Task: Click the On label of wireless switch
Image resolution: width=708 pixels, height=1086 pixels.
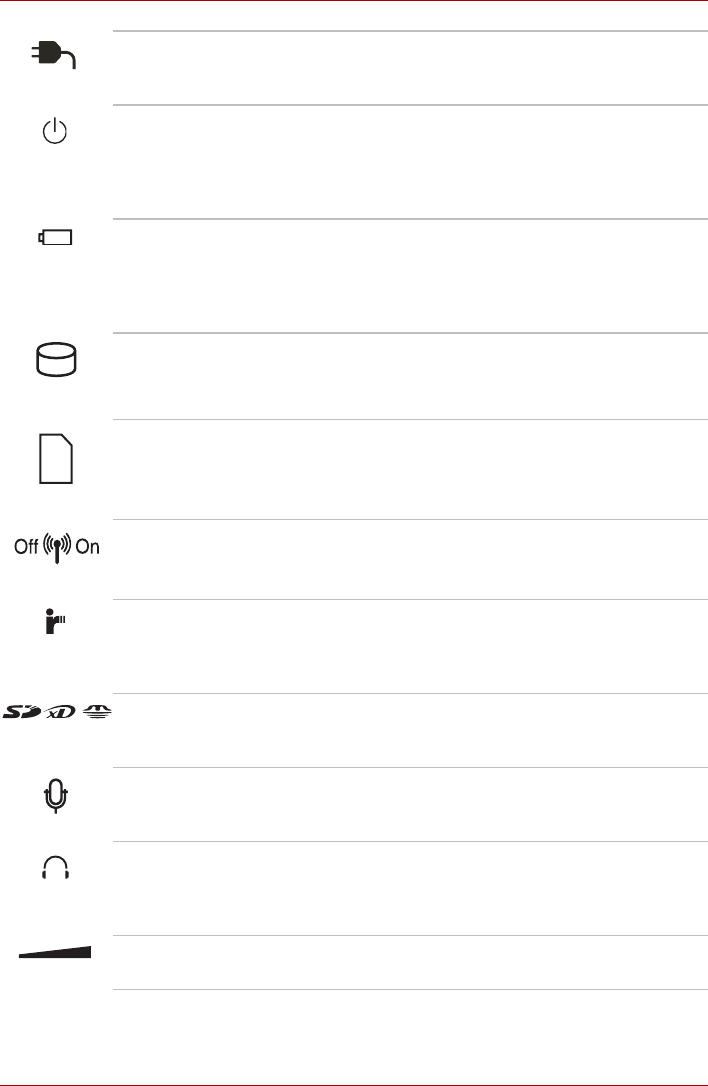Action: pos(87,546)
